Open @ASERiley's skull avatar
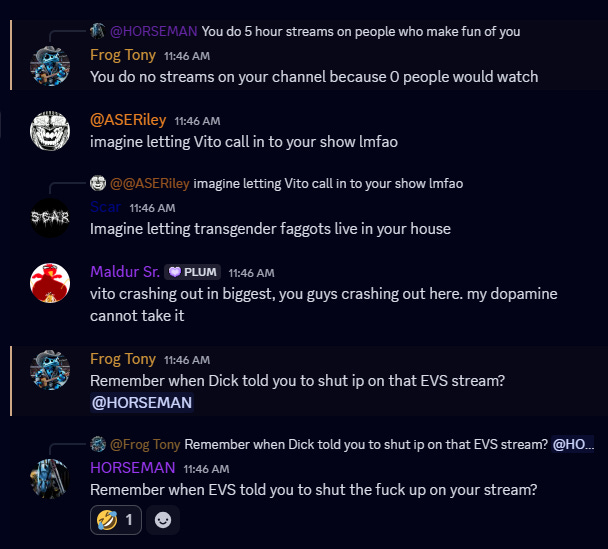Screen dimensions: 608x549 point(50,131)
